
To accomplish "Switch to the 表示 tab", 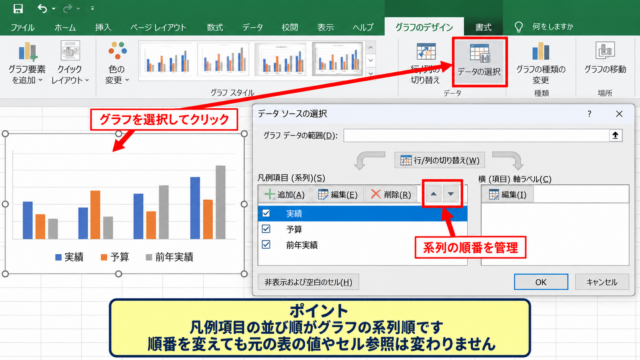I will coord(325,27).
